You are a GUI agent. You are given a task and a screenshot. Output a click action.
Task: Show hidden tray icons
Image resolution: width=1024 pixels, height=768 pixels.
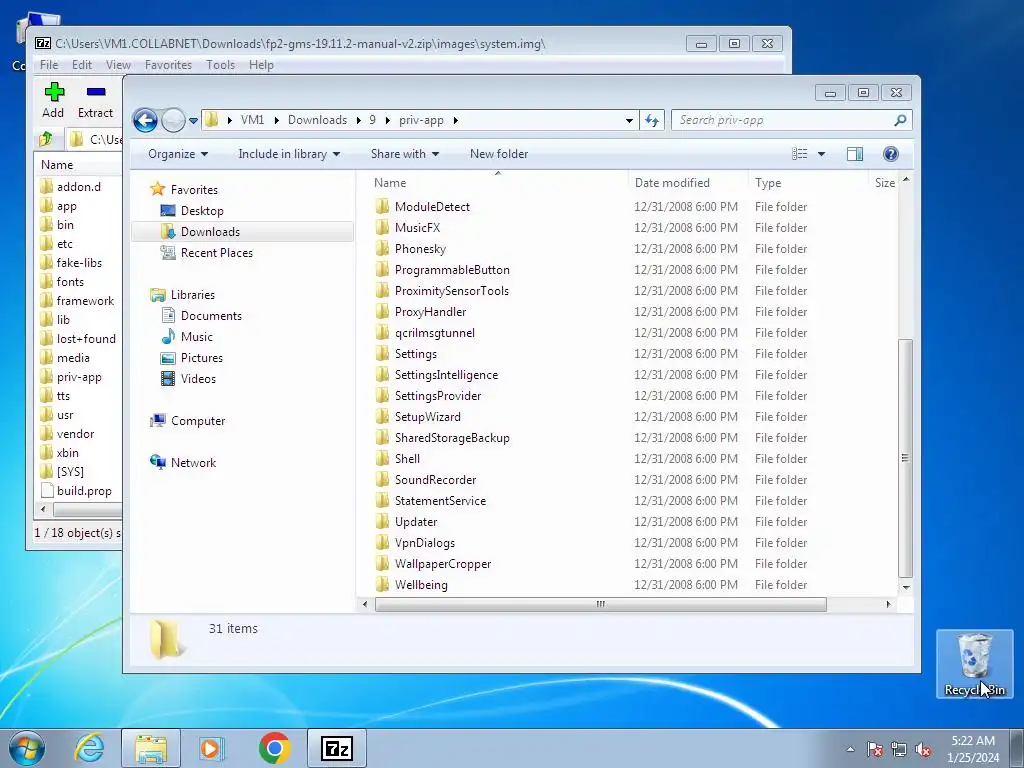pyautogui.click(x=850, y=749)
